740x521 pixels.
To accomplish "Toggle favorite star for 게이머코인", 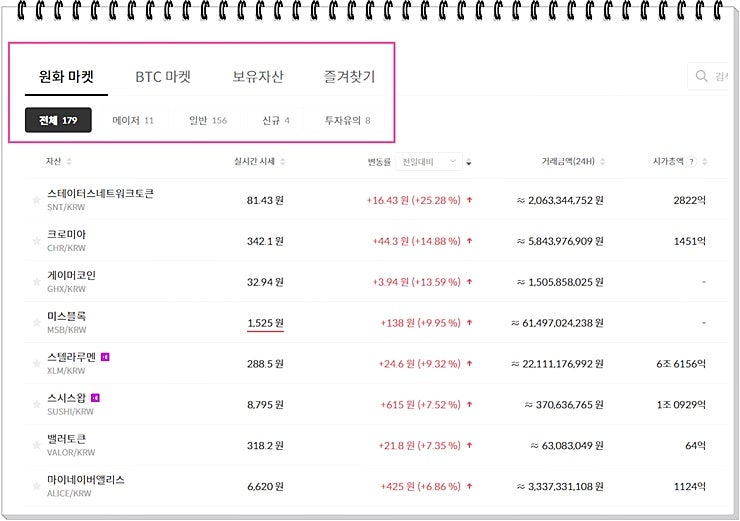I will point(36,282).
